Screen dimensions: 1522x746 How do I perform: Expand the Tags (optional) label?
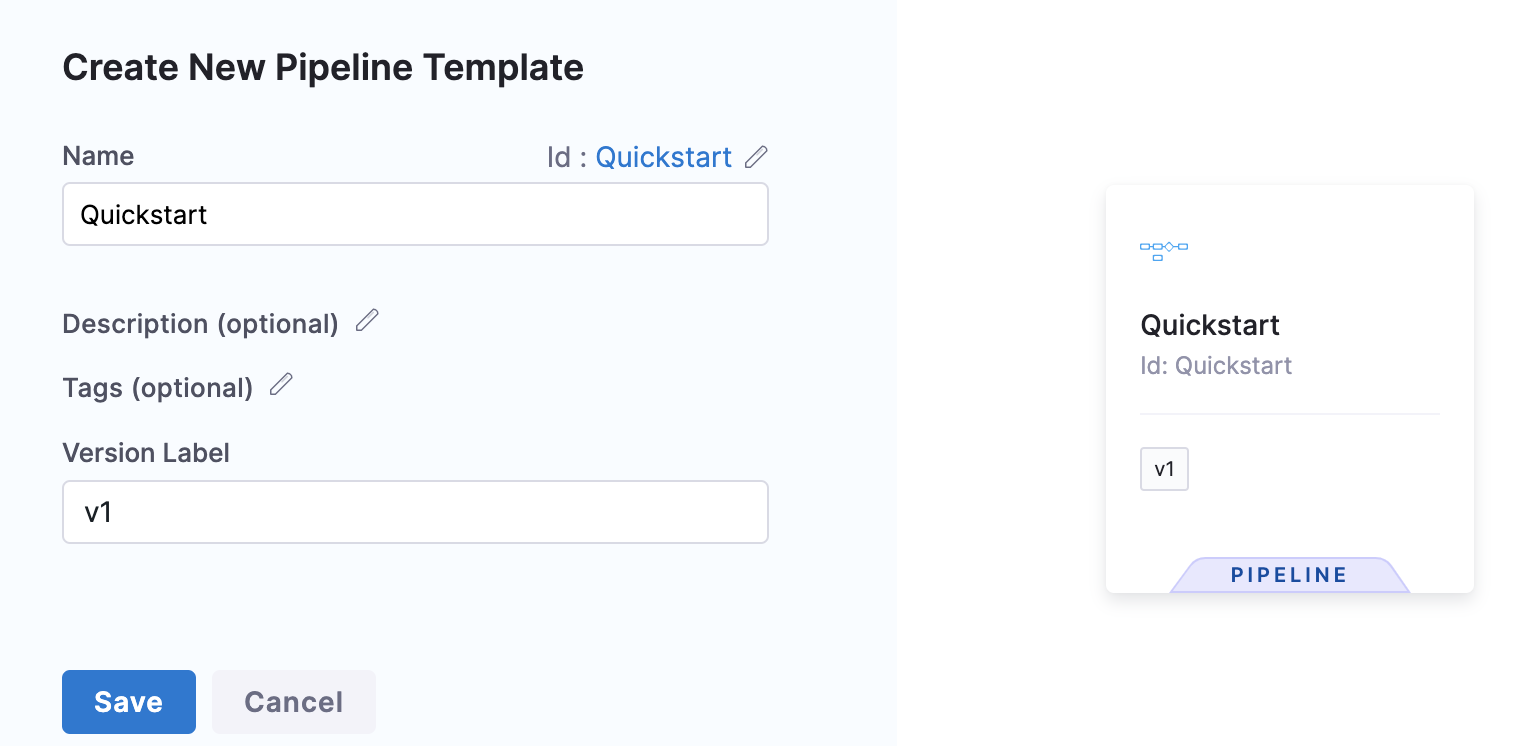click(157, 388)
